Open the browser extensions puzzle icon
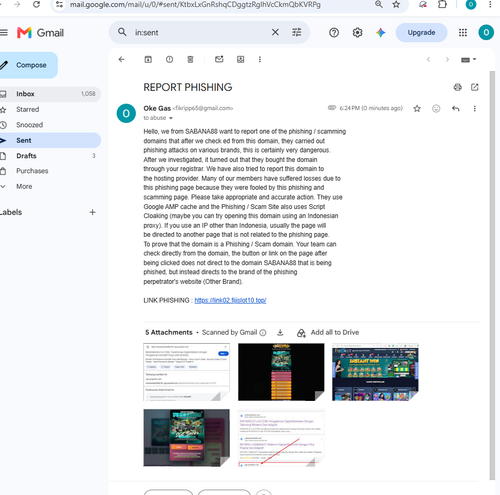The width and height of the screenshot is (500, 495). 442,4
